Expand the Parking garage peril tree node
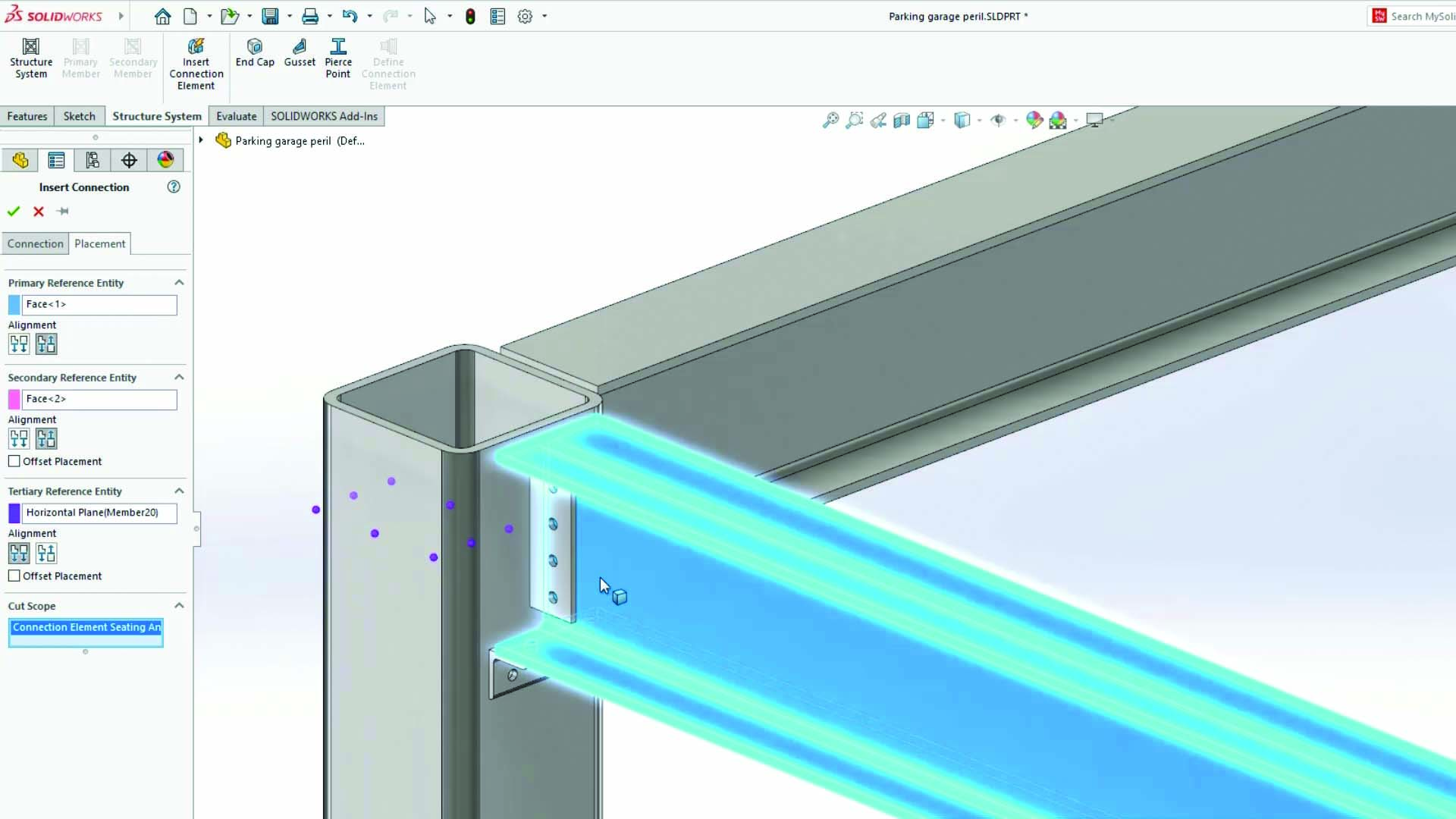The width and height of the screenshot is (1456, 819). coord(201,140)
